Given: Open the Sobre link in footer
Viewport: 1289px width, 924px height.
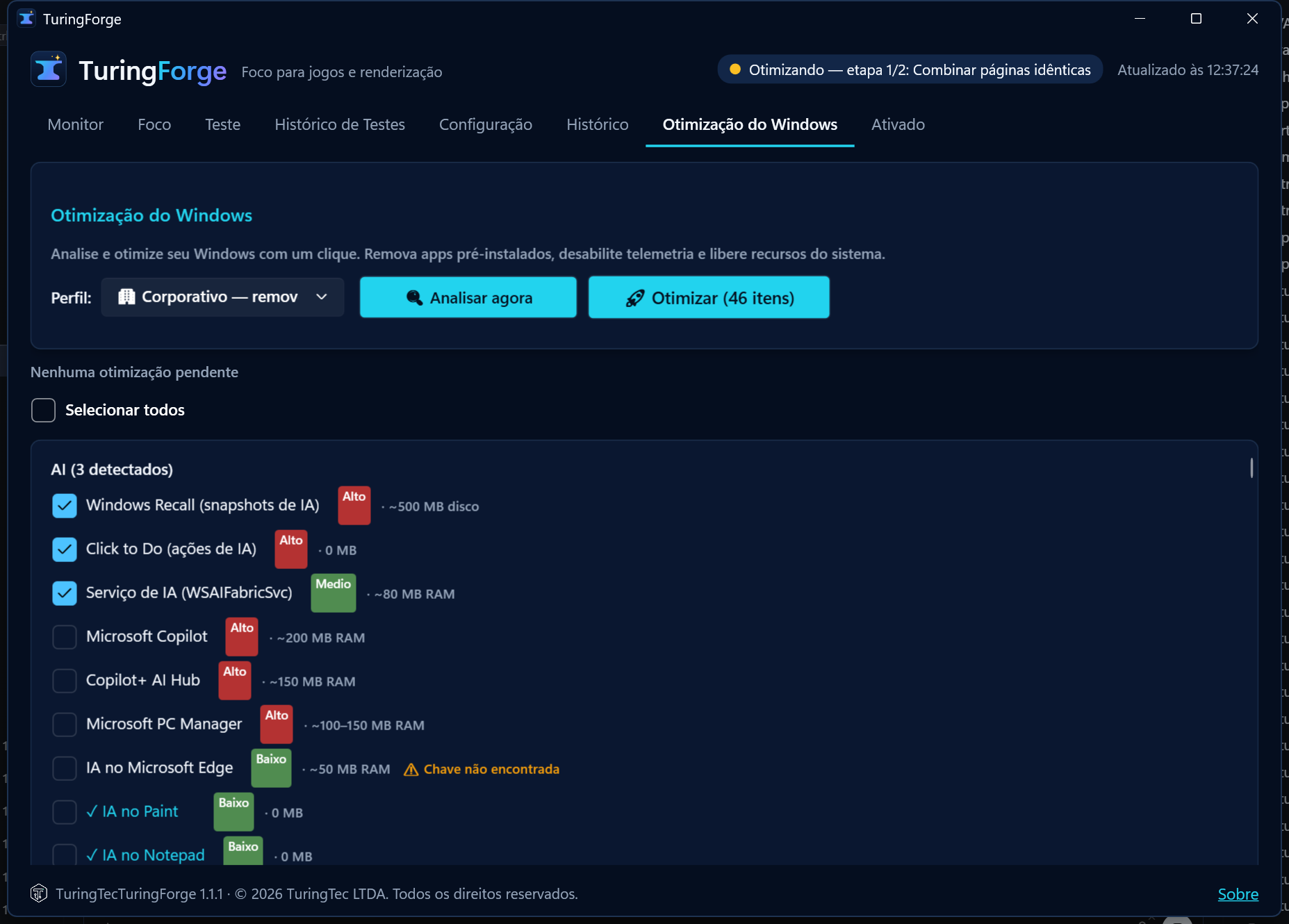Looking at the screenshot, I should [1238, 894].
